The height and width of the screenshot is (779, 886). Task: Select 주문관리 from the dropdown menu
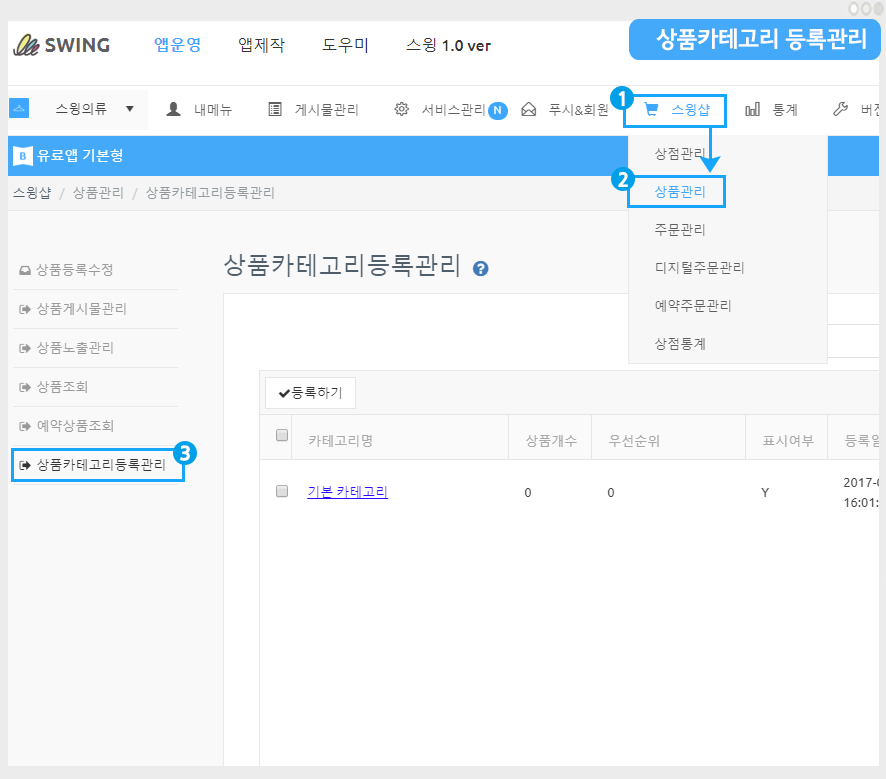pos(680,230)
